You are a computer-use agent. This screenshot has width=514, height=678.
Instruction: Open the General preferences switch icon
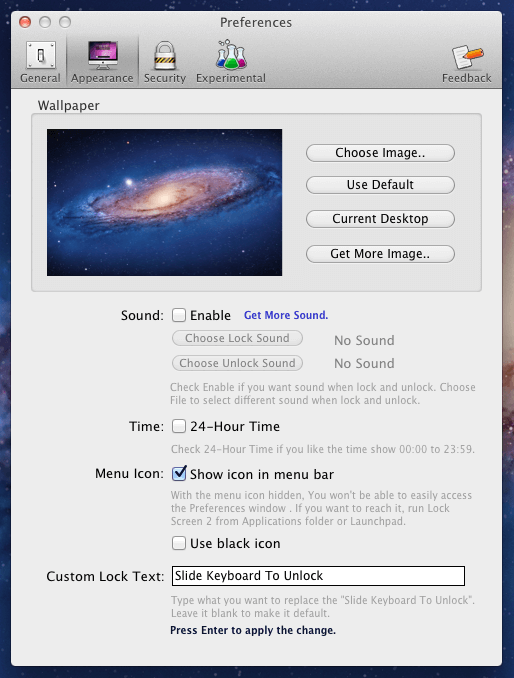[x=41, y=55]
